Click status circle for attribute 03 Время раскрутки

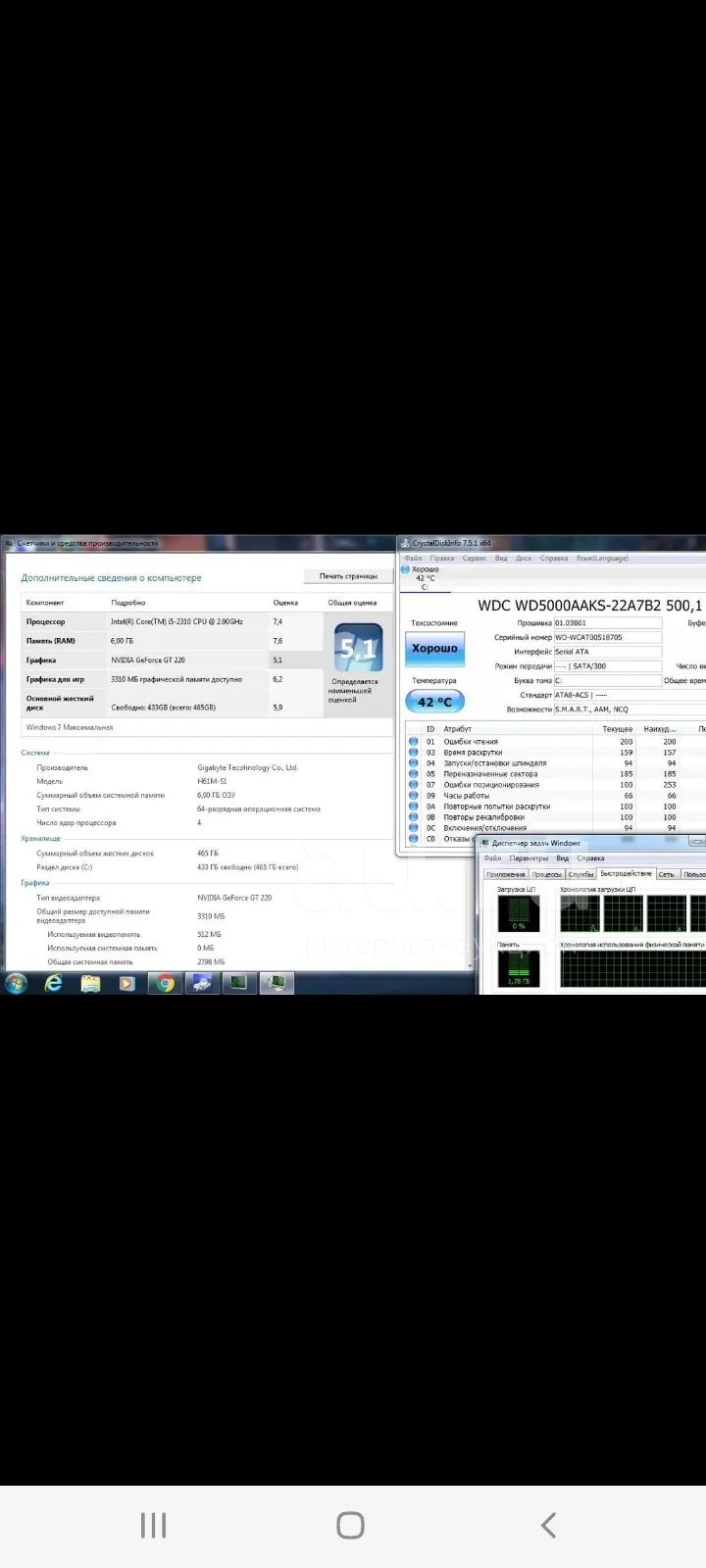click(x=413, y=753)
